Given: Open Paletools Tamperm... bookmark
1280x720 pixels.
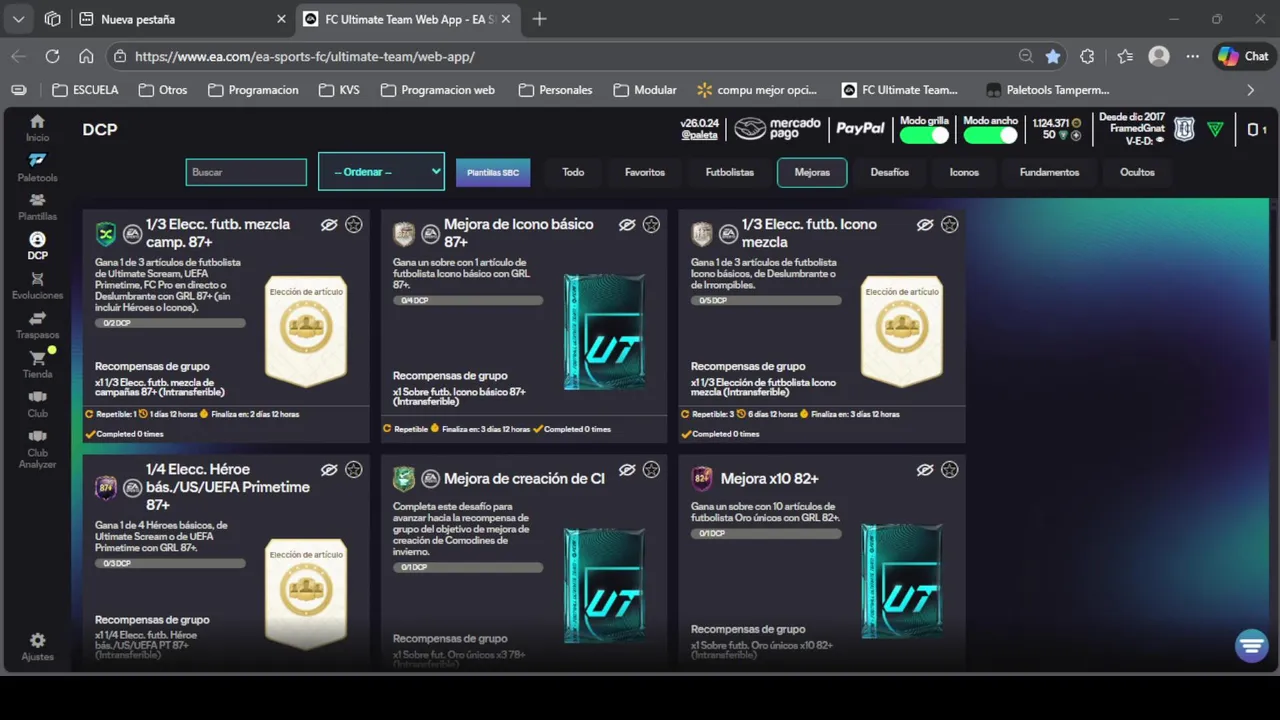Looking at the screenshot, I should point(1048,90).
